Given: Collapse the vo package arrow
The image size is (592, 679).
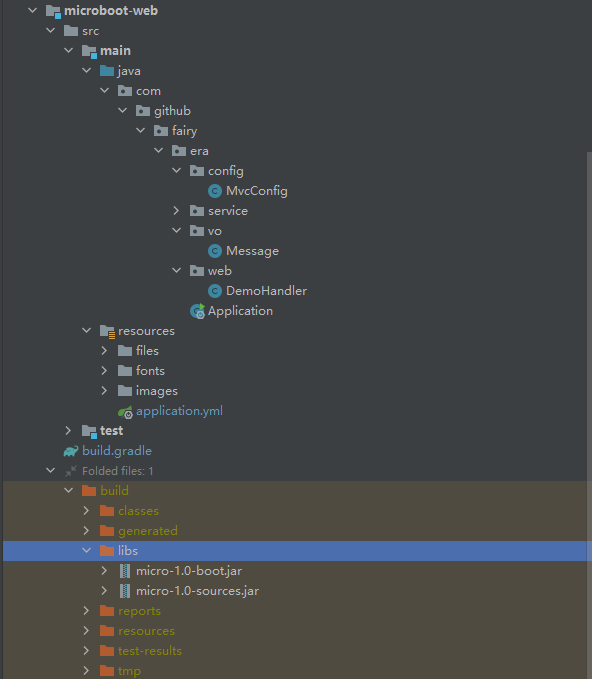Looking at the screenshot, I should (x=177, y=230).
